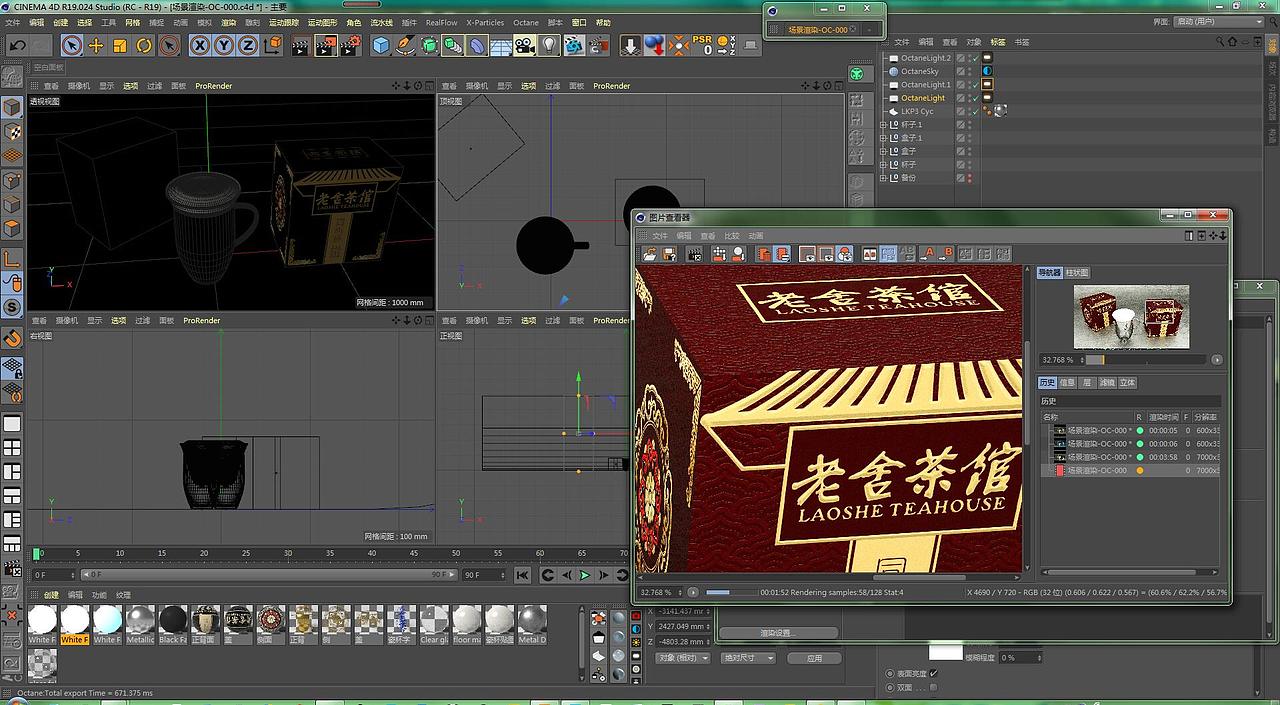Toggle the Y axis lock

224,45
